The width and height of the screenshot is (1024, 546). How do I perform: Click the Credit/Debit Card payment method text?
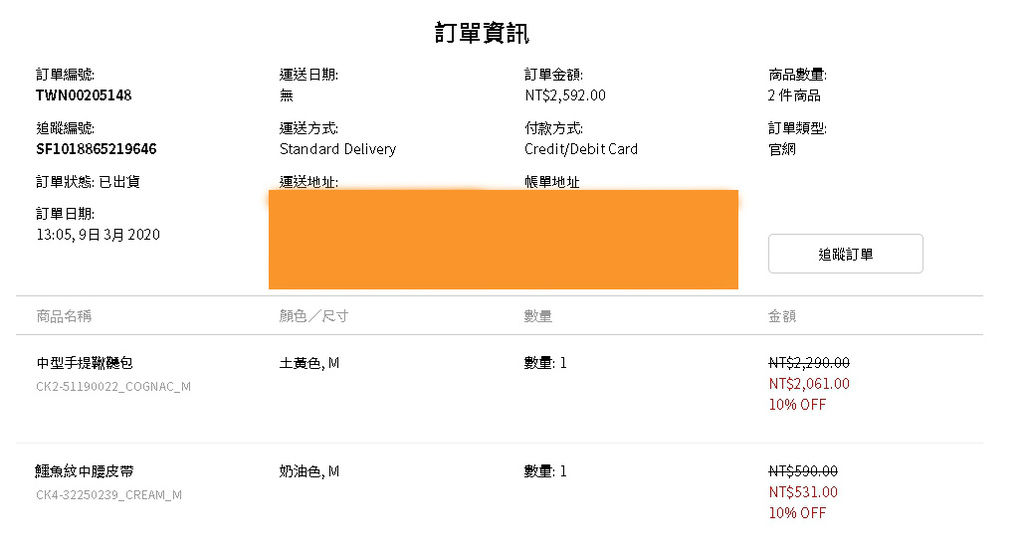581,149
